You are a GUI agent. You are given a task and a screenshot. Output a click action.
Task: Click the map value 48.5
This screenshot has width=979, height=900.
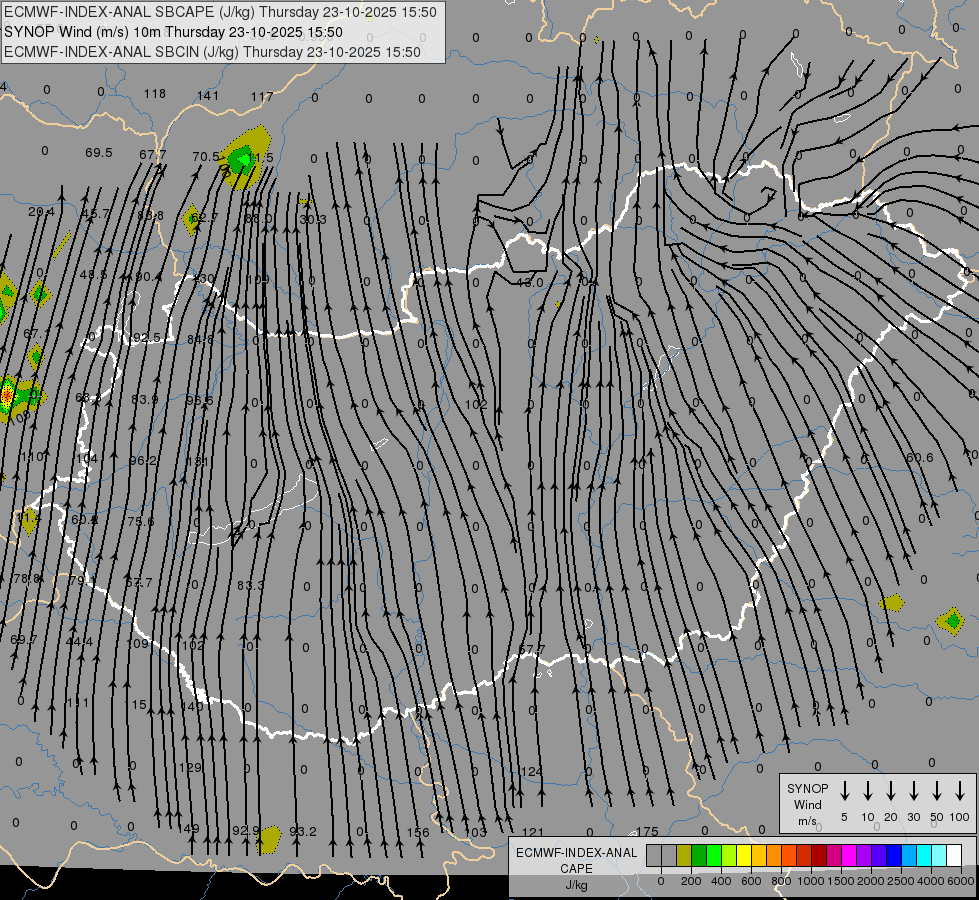click(93, 275)
